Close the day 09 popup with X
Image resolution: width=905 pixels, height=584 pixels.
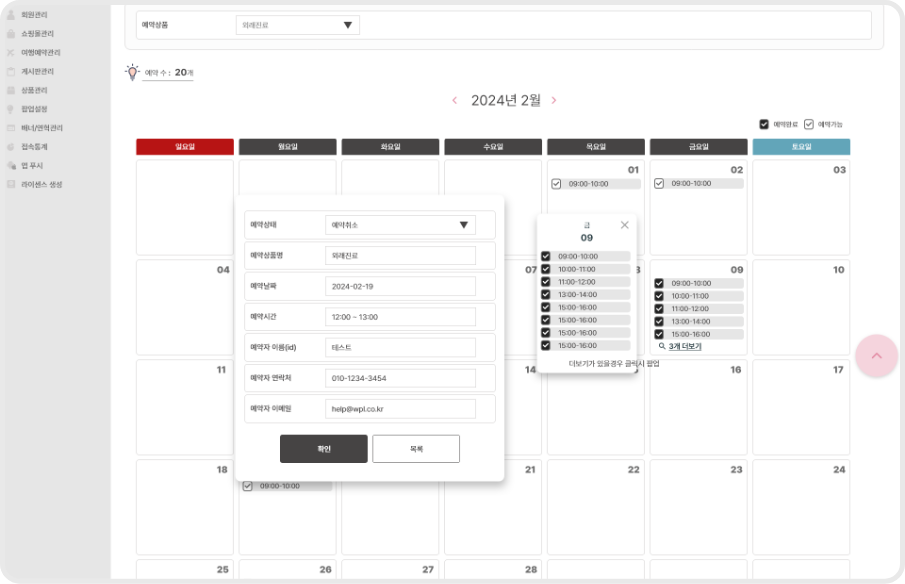(x=625, y=225)
